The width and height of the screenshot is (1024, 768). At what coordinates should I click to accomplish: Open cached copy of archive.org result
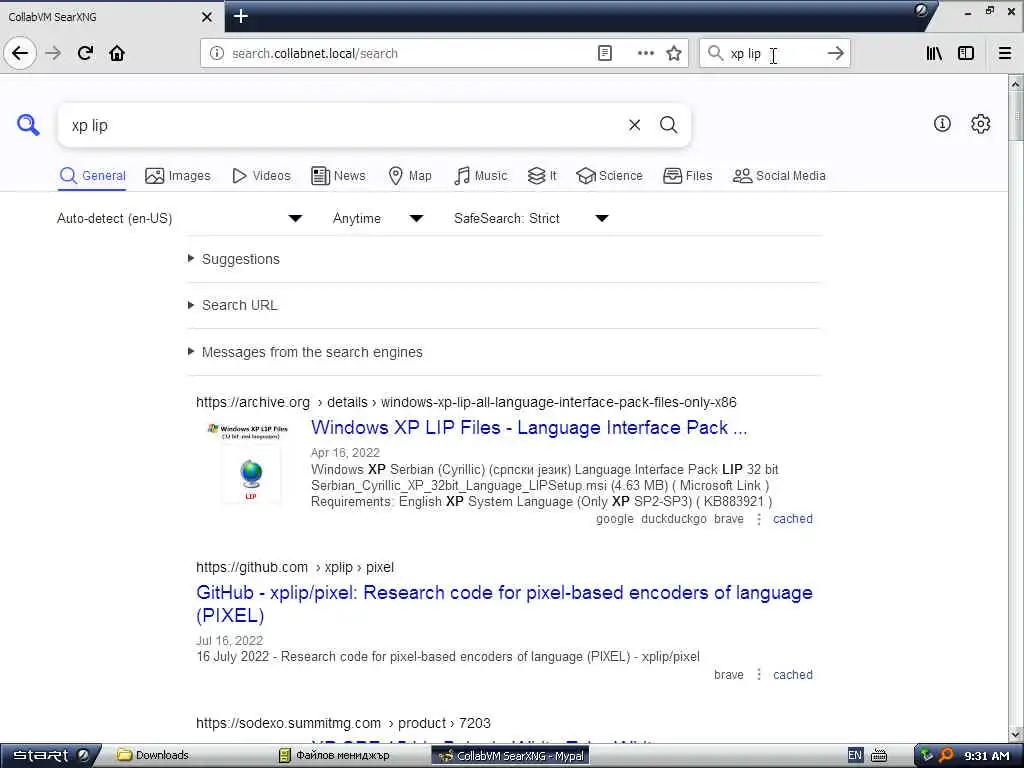tap(793, 519)
